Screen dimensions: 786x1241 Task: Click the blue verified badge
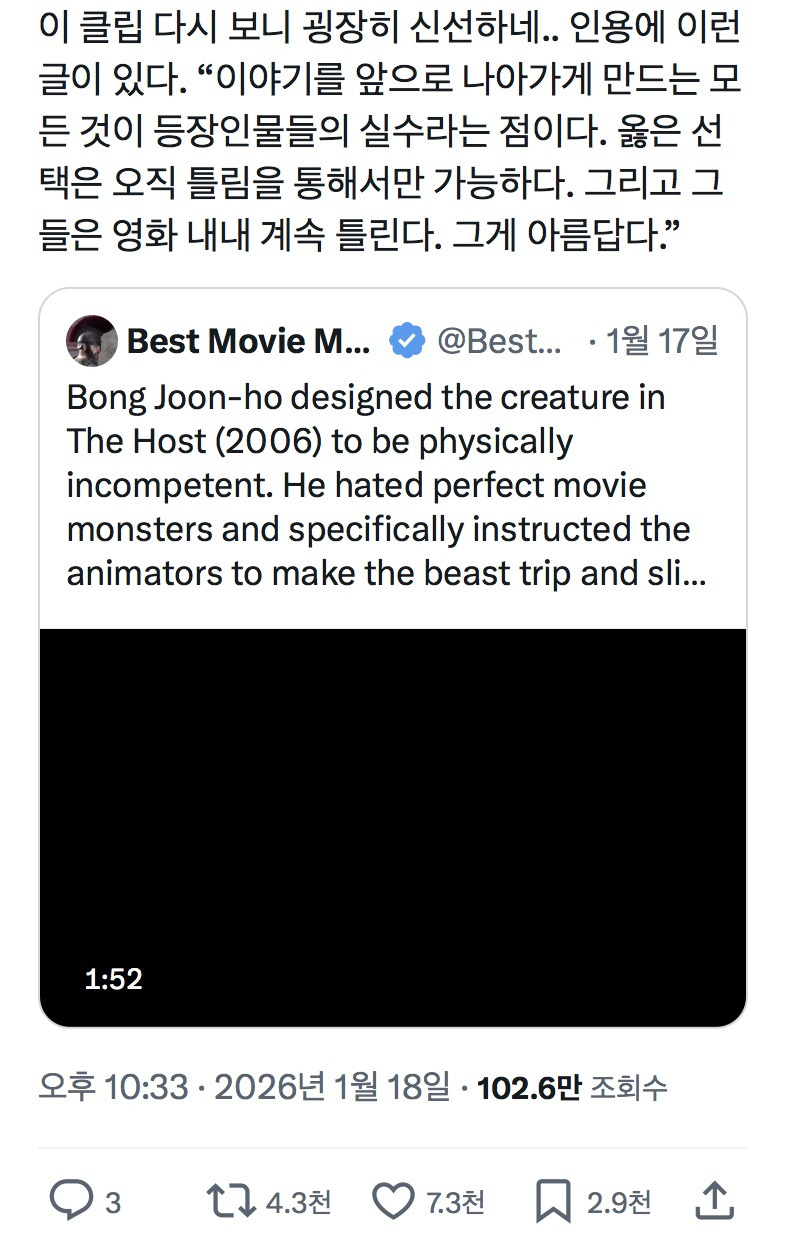point(405,342)
